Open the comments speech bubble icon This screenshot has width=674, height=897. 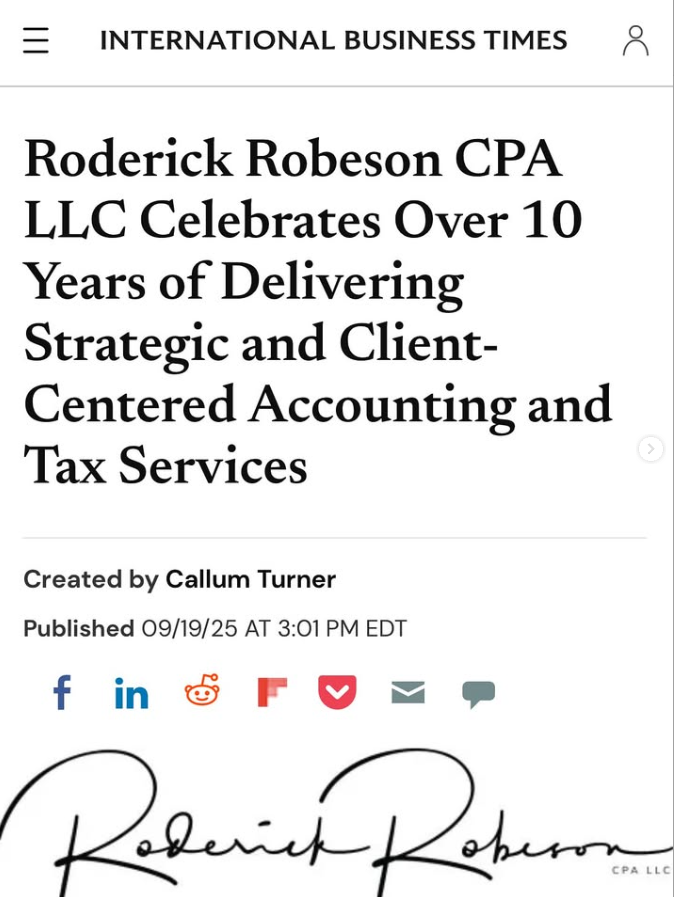(478, 693)
